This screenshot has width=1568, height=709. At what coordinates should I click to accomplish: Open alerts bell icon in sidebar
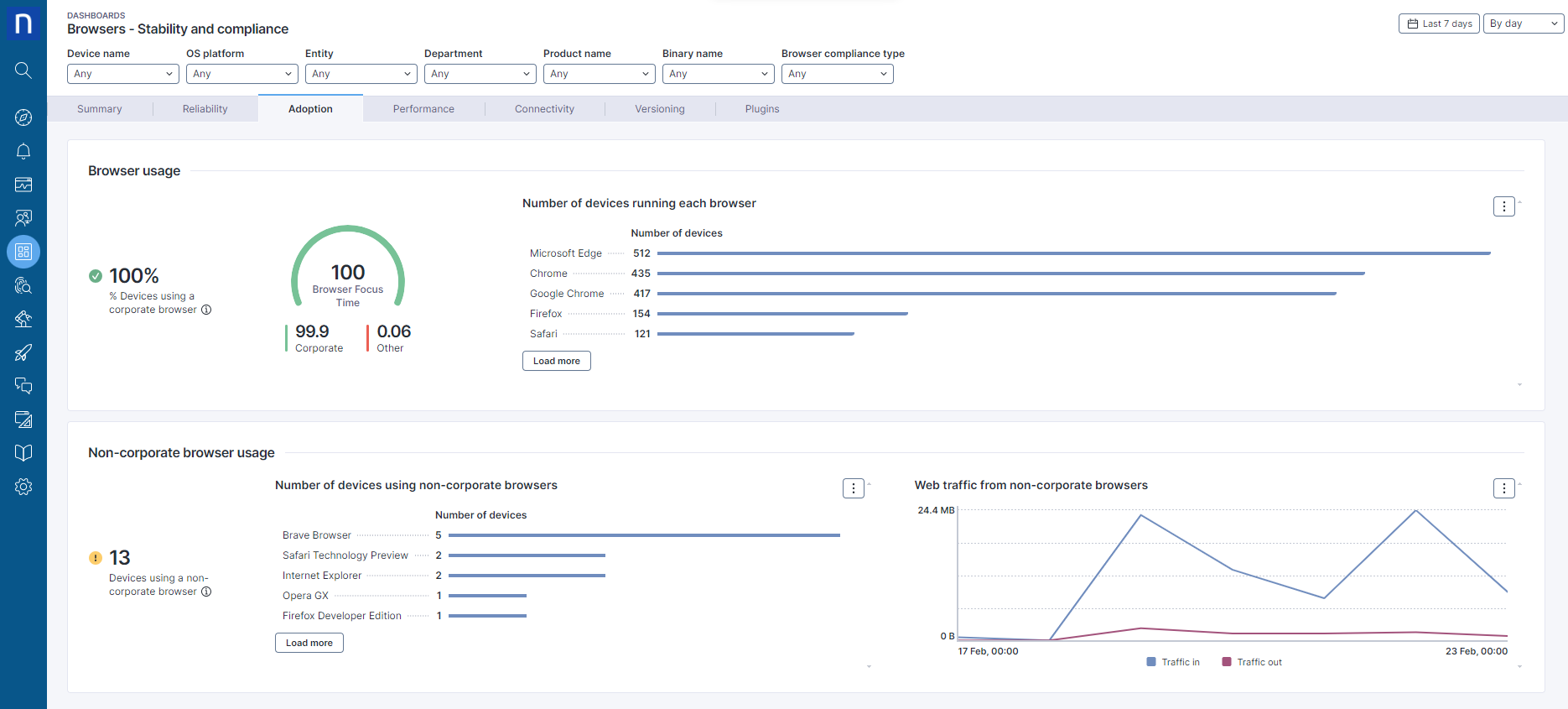click(x=23, y=151)
